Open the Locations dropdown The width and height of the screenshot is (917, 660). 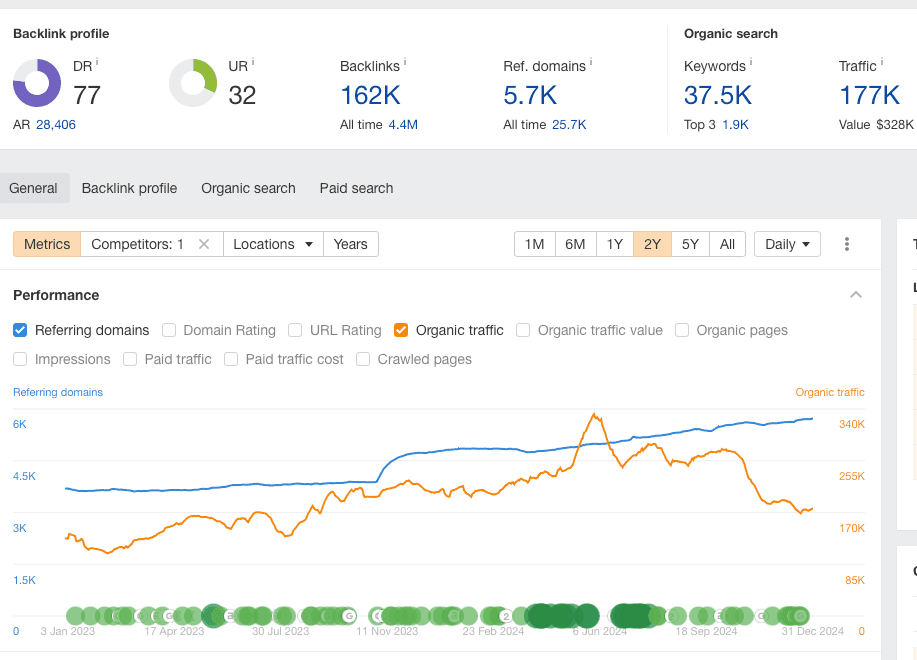(272, 244)
